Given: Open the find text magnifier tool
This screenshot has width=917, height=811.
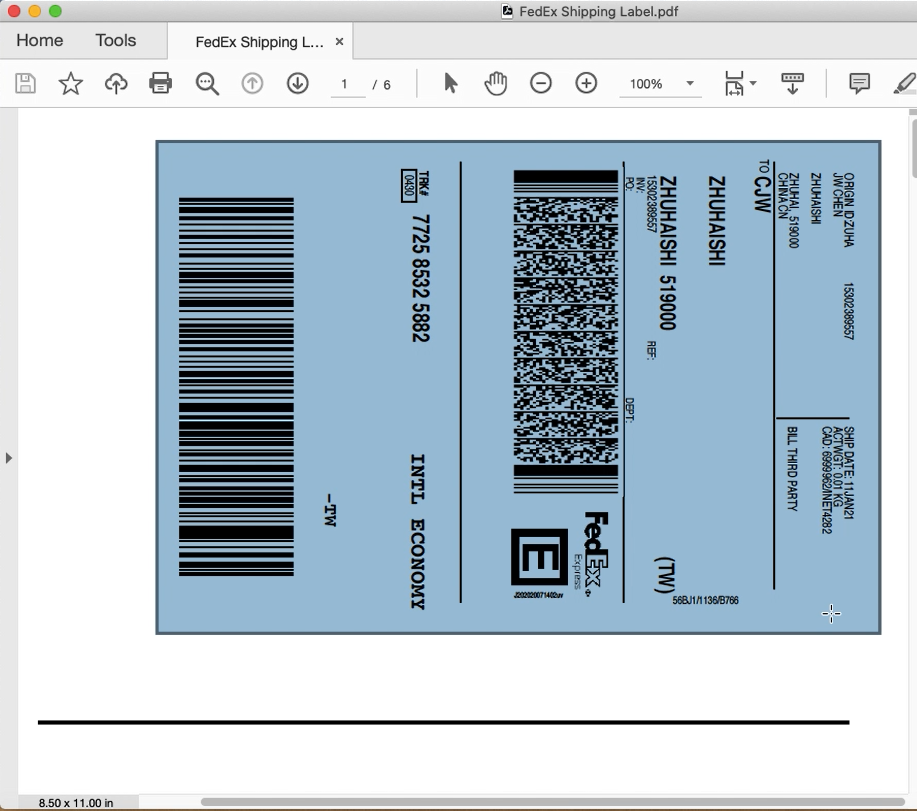Looking at the screenshot, I should (207, 84).
